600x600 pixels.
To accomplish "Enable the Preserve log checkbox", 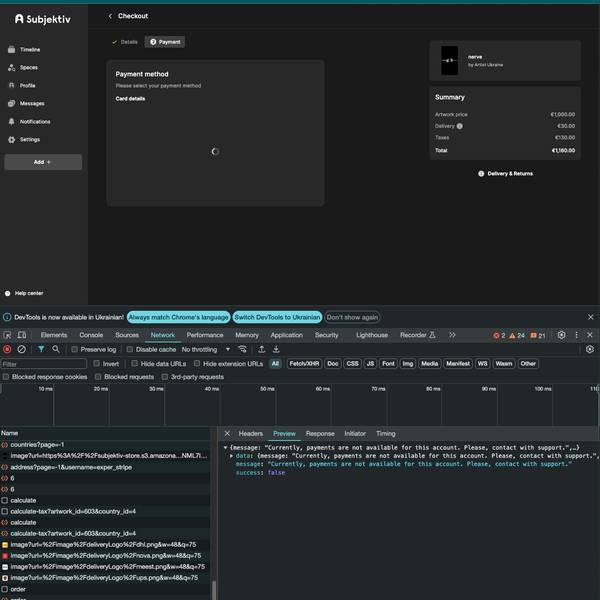I will [x=74, y=349].
